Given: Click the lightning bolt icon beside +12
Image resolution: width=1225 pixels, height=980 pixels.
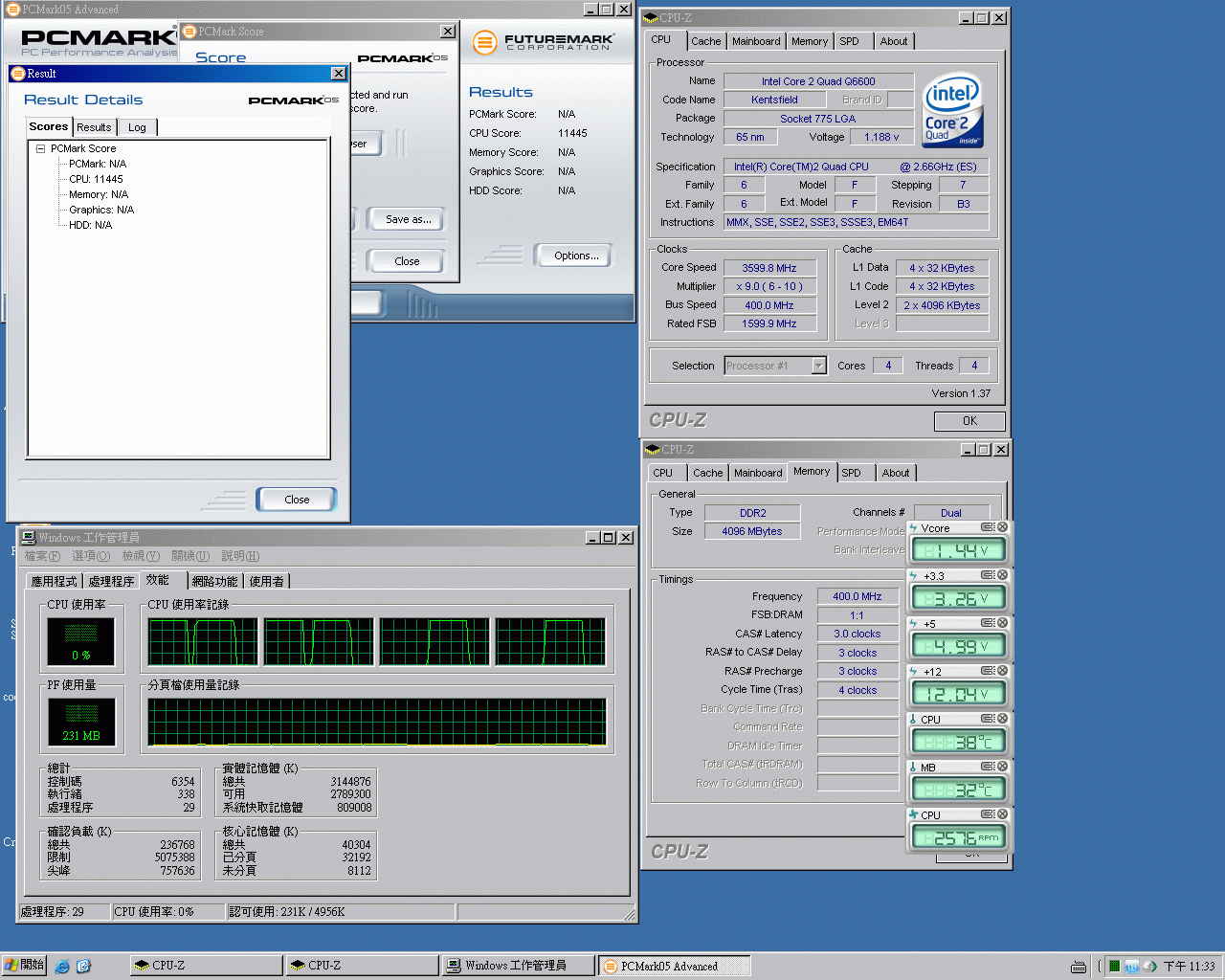Looking at the screenshot, I should click(x=913, y=672).
